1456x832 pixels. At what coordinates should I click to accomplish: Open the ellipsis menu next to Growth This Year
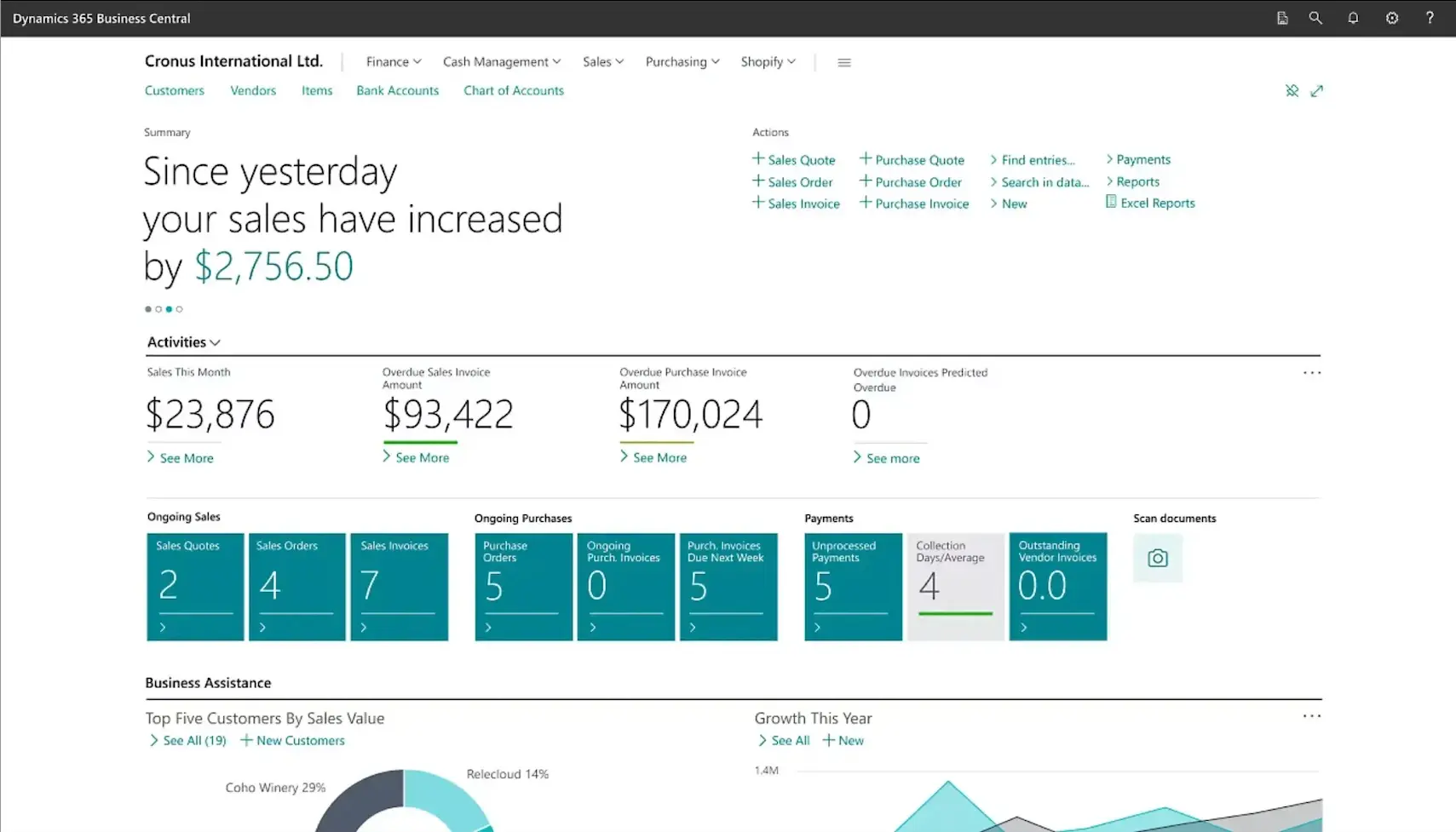[1310, 716]
